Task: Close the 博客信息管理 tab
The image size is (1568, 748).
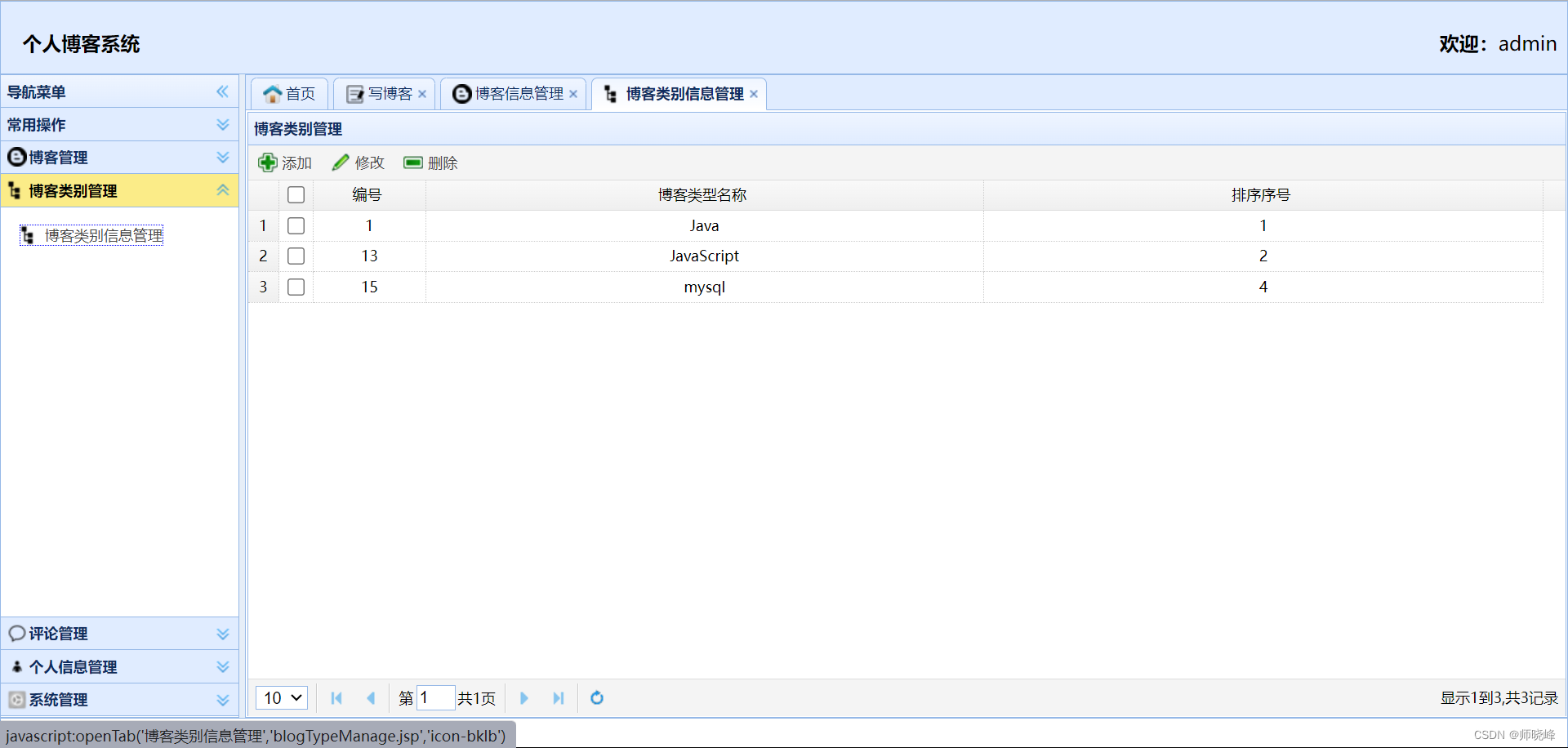Action: point(573,94)
